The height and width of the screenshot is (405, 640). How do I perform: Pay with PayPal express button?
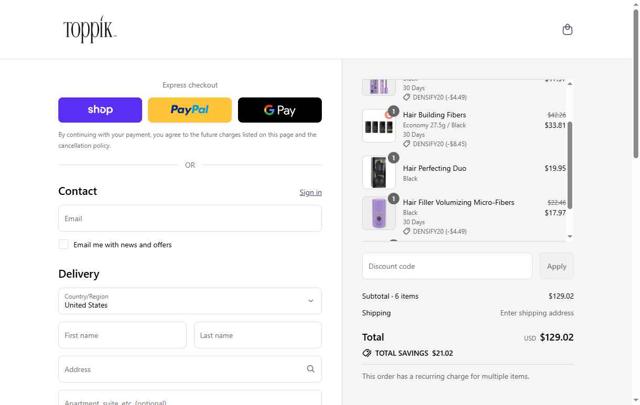pos(190,110)
